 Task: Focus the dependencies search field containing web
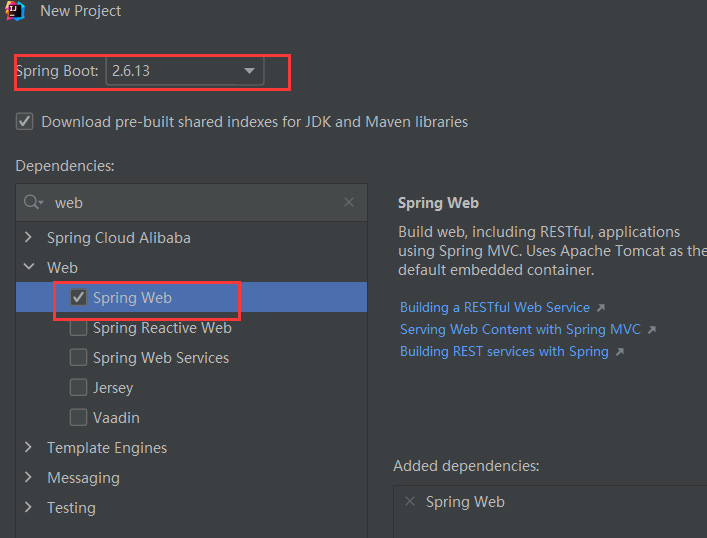[192, 202]
